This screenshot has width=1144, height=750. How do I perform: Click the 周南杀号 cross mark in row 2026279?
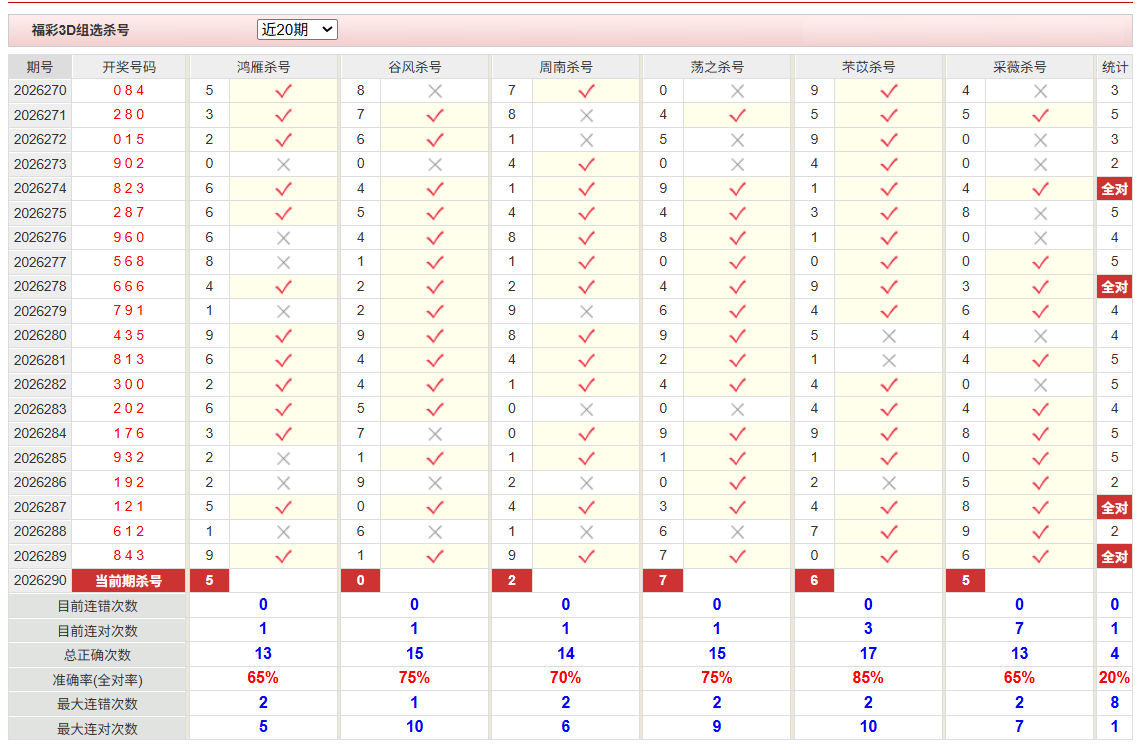(587, 312)
